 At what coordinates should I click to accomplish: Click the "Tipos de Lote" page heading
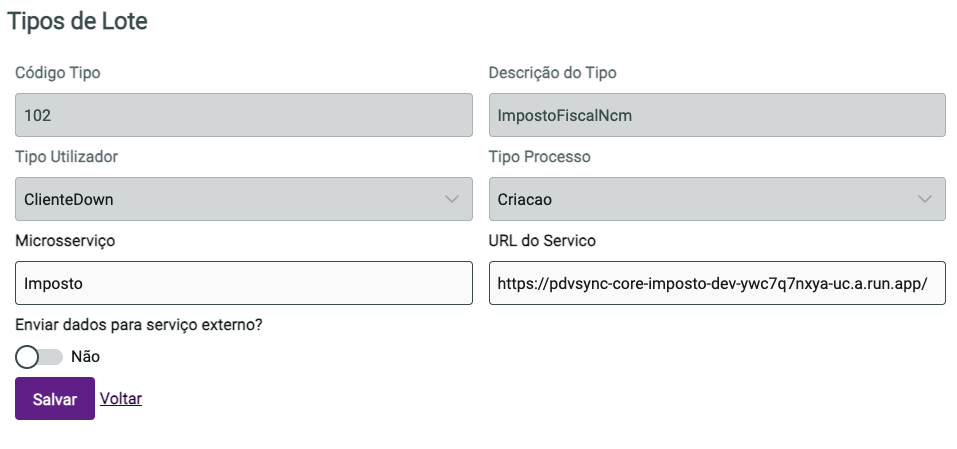pyautogui.click(x=78, y=21)
